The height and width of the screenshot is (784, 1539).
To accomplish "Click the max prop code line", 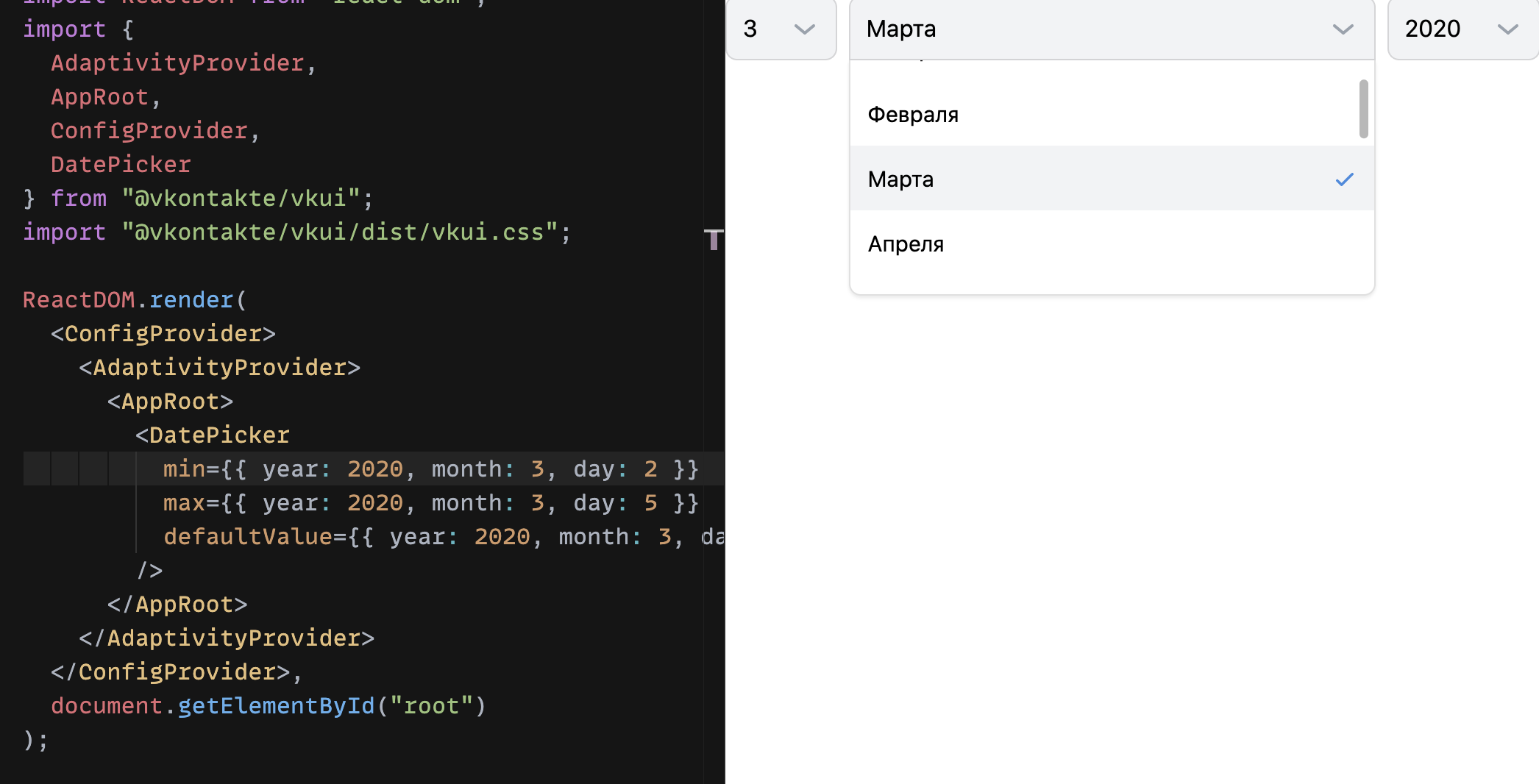I will coord(430,503).
